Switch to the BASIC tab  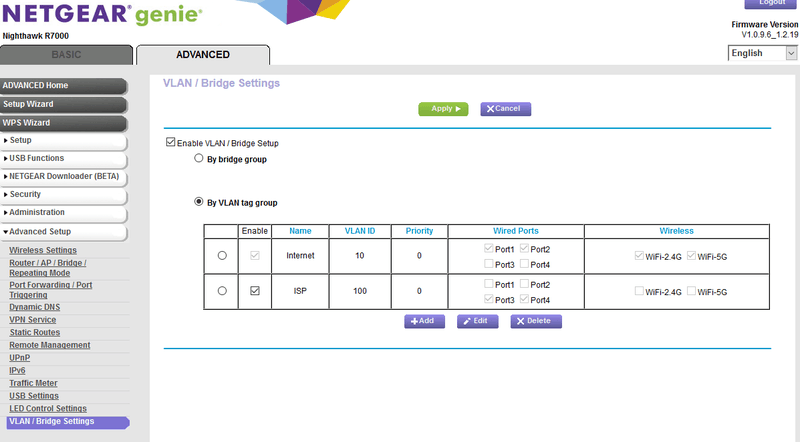tap(66, 55)
